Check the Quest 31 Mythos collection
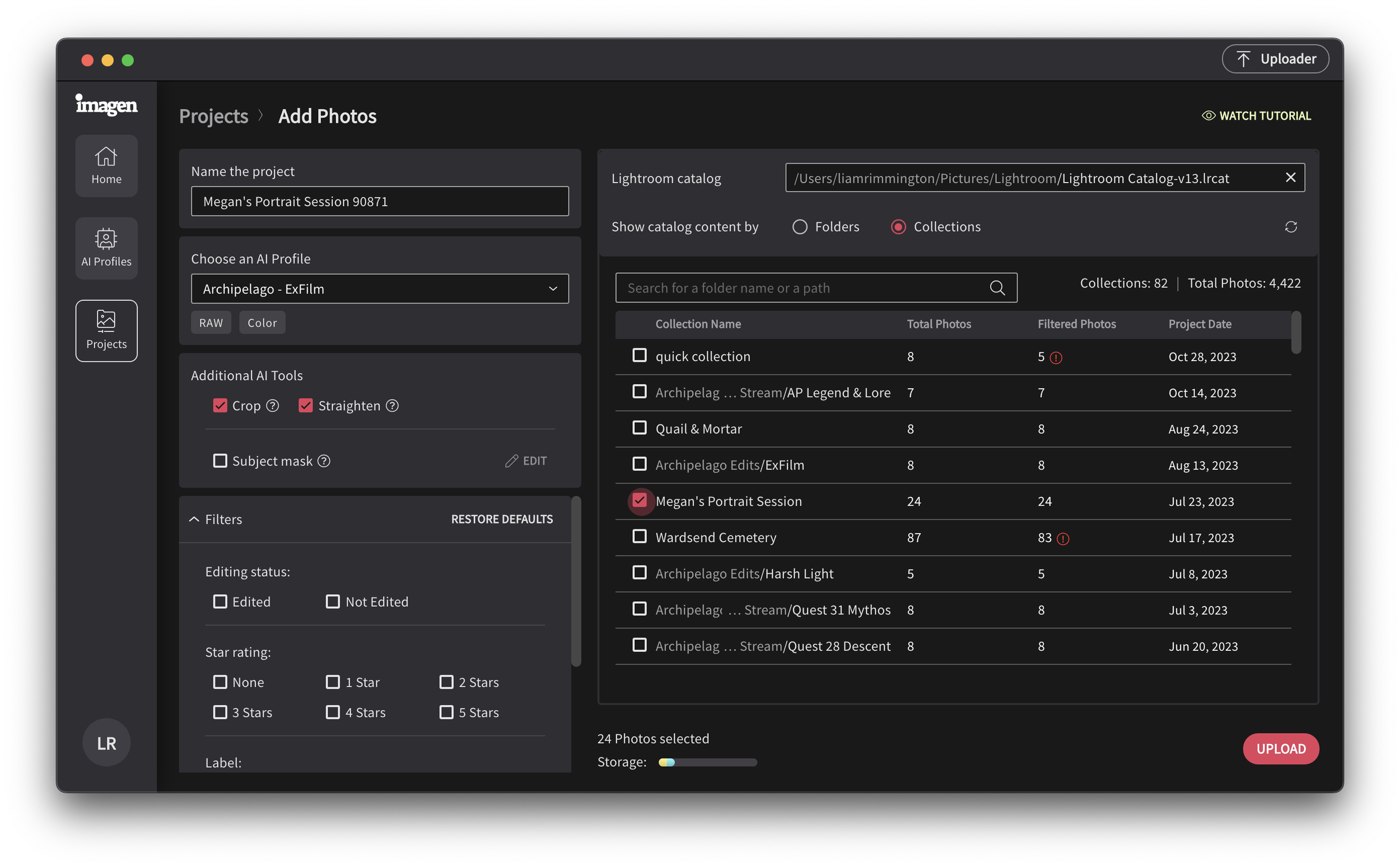Screen dimensions: 1400x867 coord(639,609)
